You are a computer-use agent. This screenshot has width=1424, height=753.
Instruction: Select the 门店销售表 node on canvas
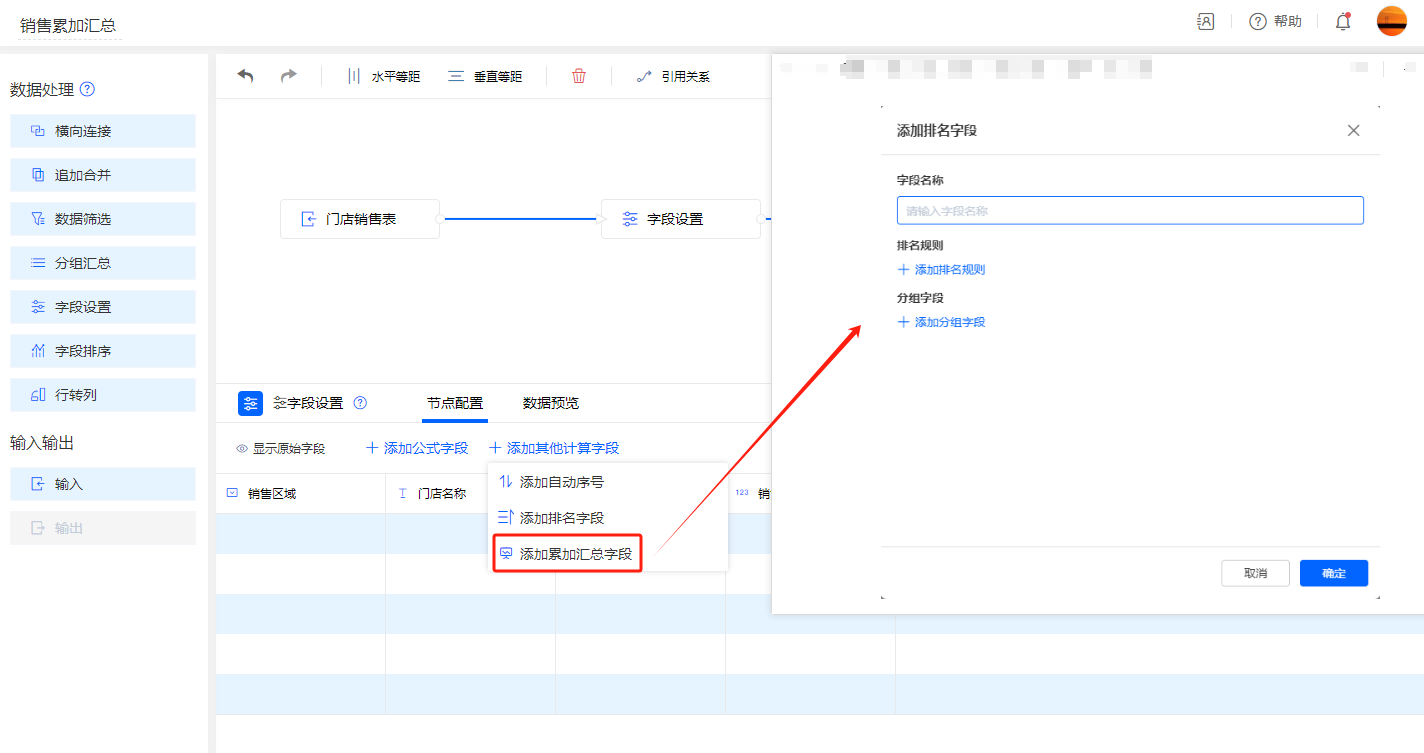360,219
